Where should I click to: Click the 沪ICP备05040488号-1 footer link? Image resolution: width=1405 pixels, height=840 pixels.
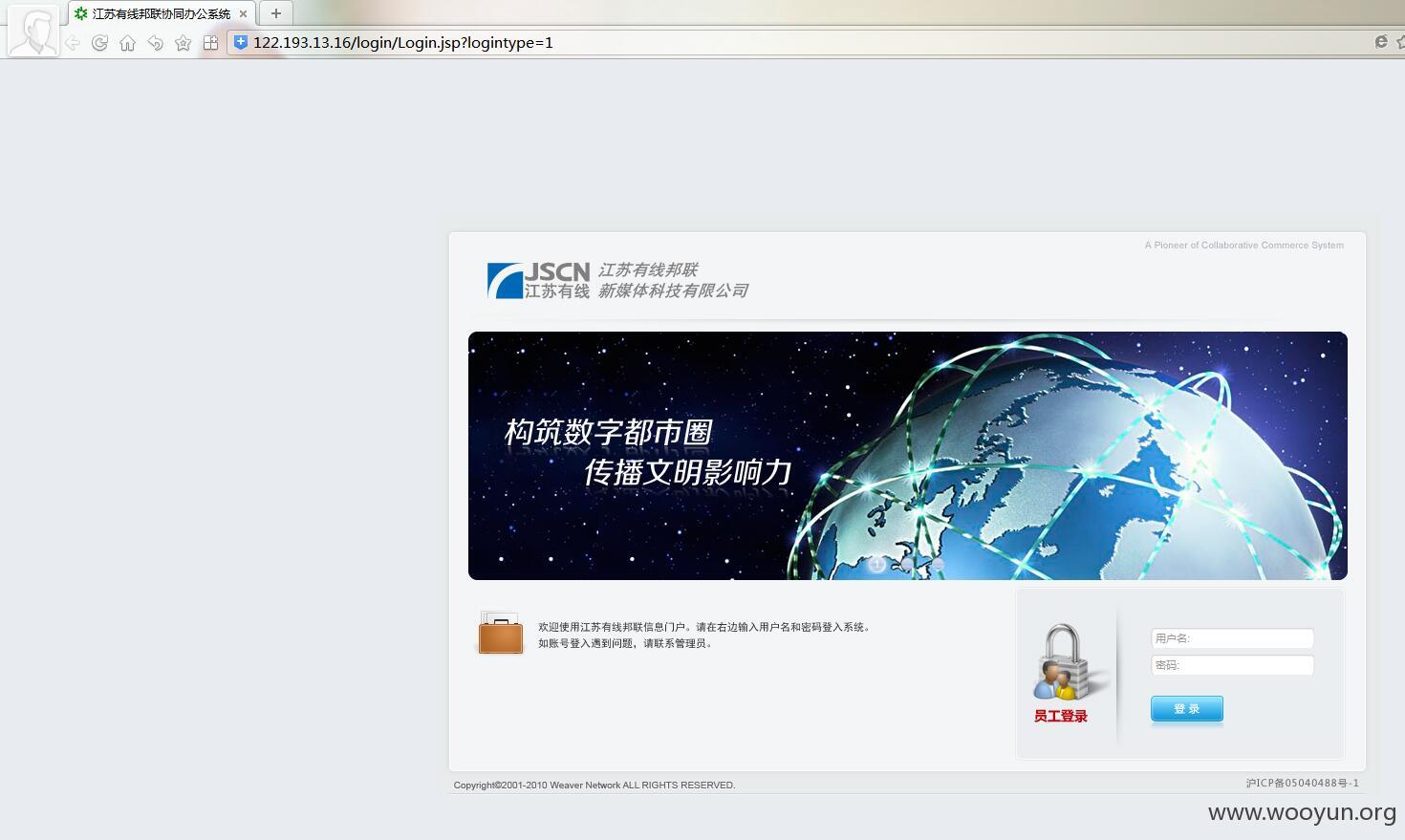click(1302, 783)
